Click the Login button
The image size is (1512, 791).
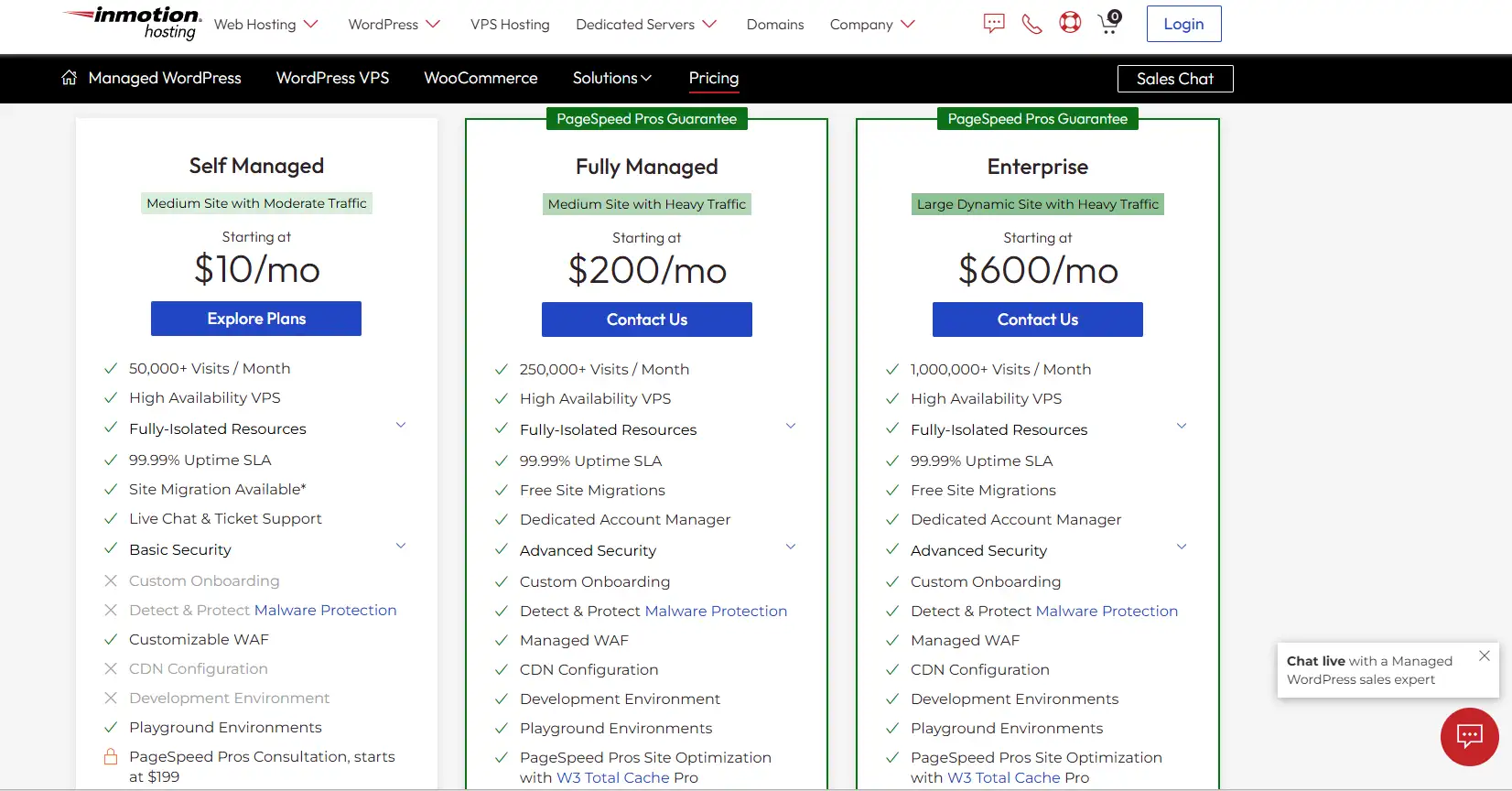[x=1183, y=25]
